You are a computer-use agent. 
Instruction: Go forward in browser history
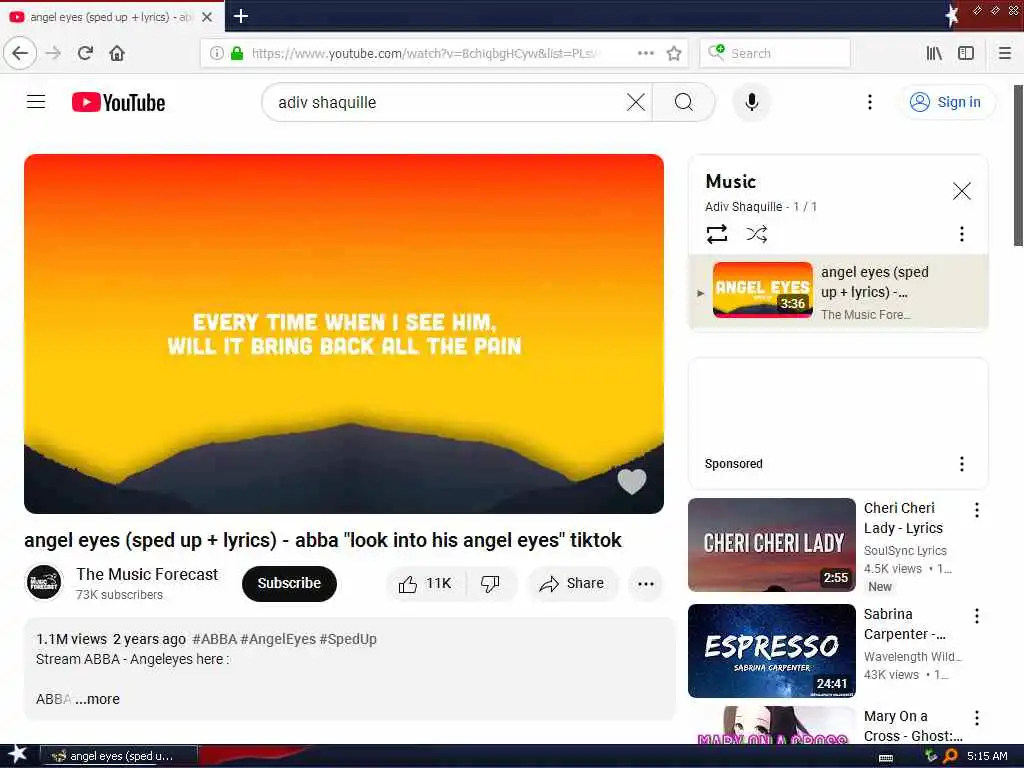click(x=54, y=53)
